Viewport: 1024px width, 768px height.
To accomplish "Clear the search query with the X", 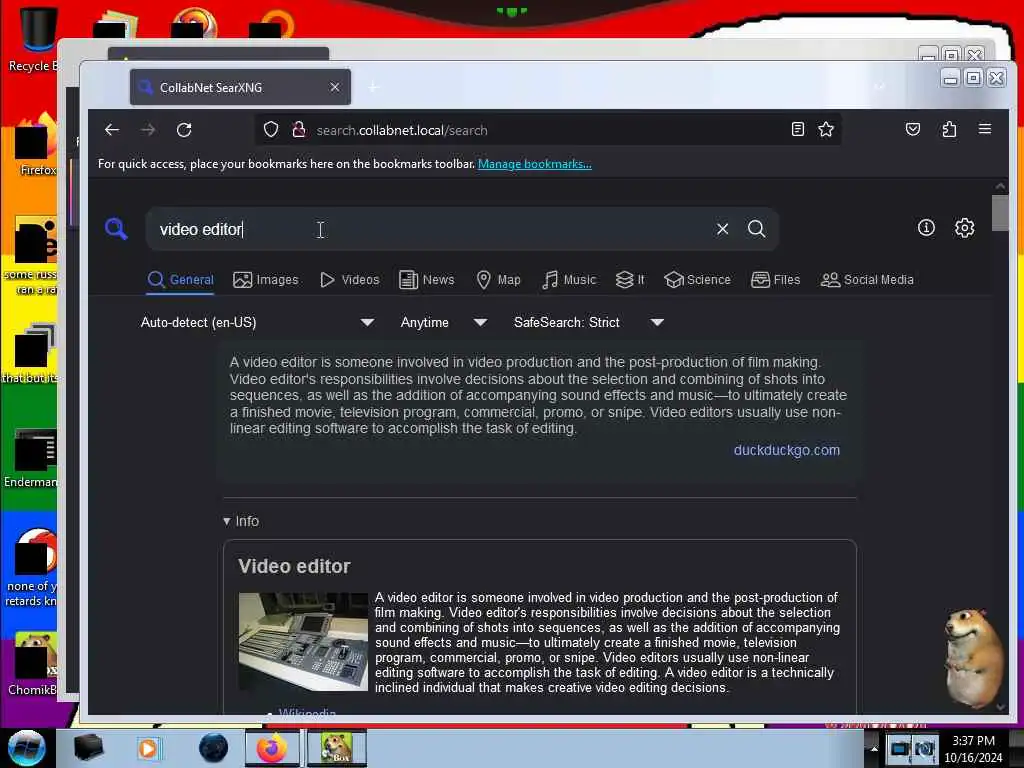I will [x=722, y=229].
